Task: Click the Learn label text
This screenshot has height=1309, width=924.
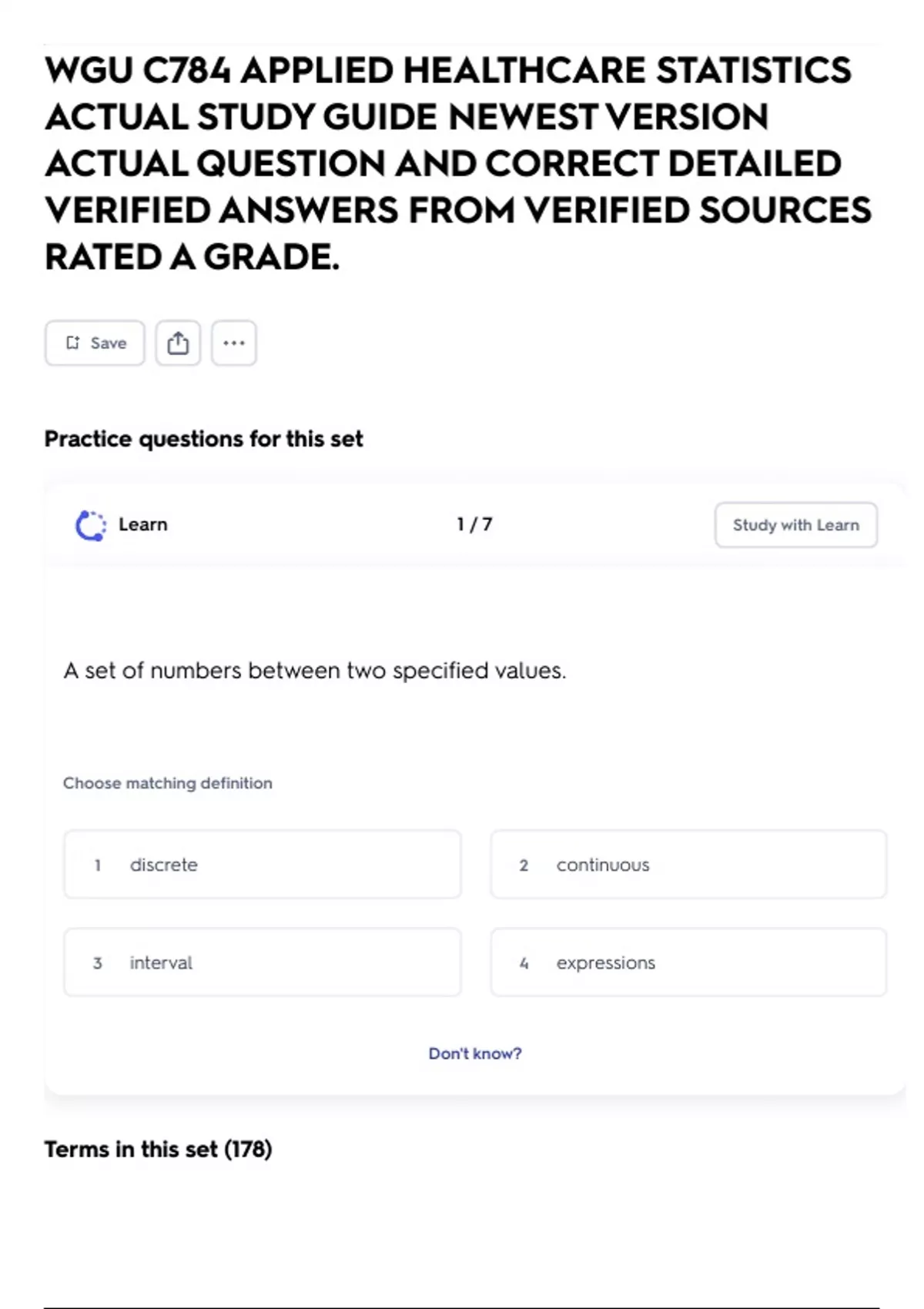Action: [143, 525]
